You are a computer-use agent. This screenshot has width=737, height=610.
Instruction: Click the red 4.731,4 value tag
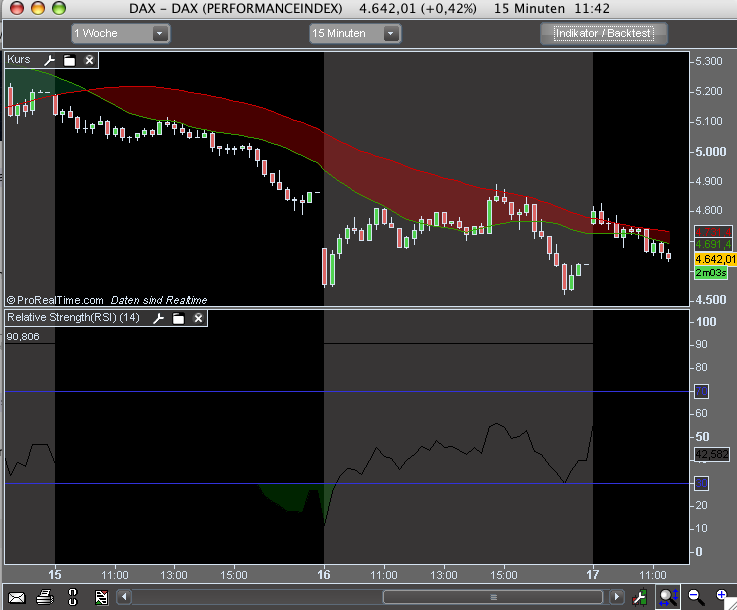(713, 232)
